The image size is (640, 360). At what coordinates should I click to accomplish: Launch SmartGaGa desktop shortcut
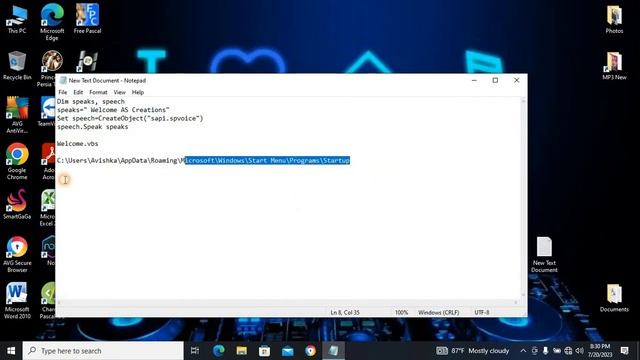[17, 204]
